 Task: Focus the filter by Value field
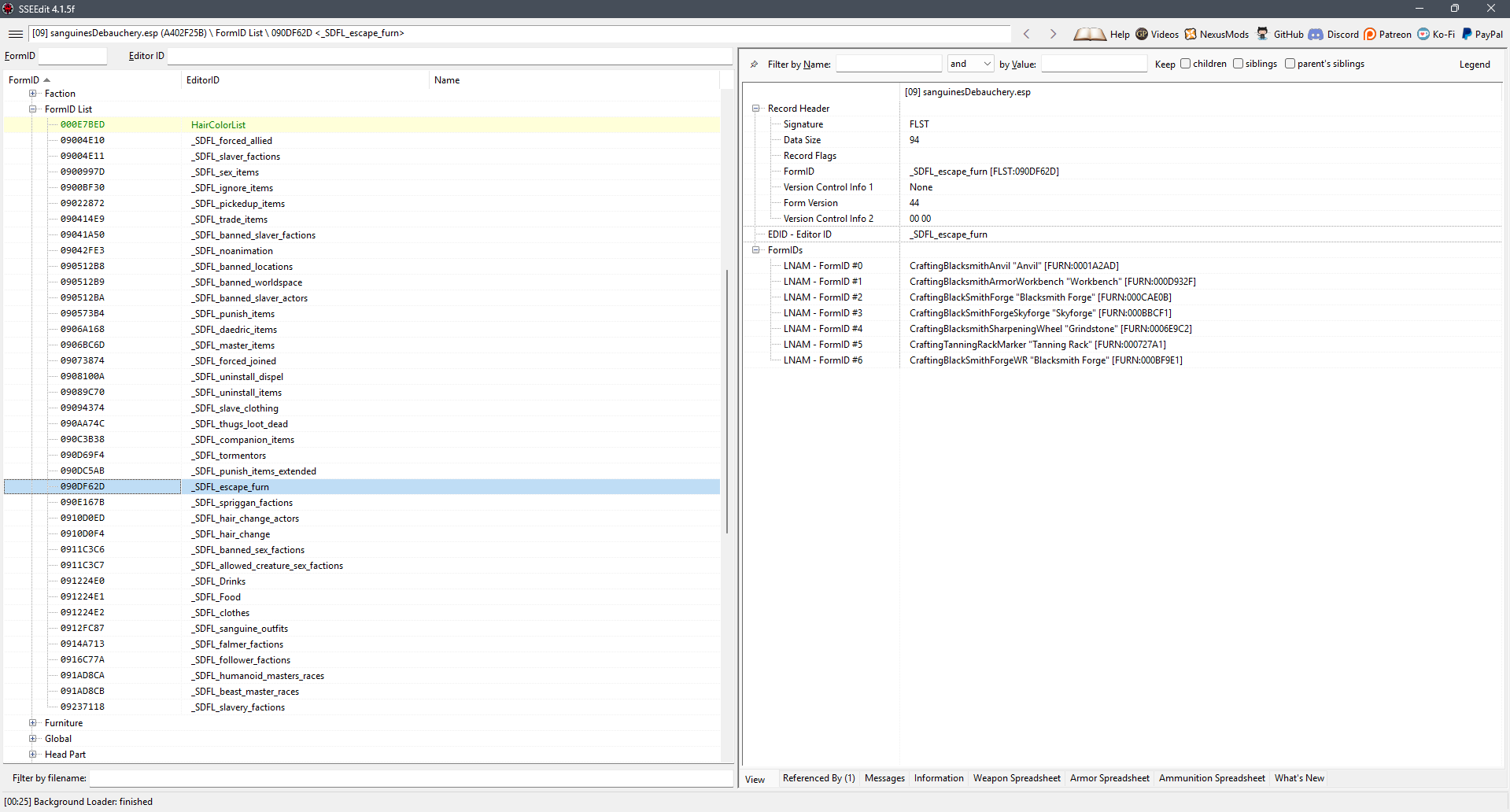click(1094, 64)
